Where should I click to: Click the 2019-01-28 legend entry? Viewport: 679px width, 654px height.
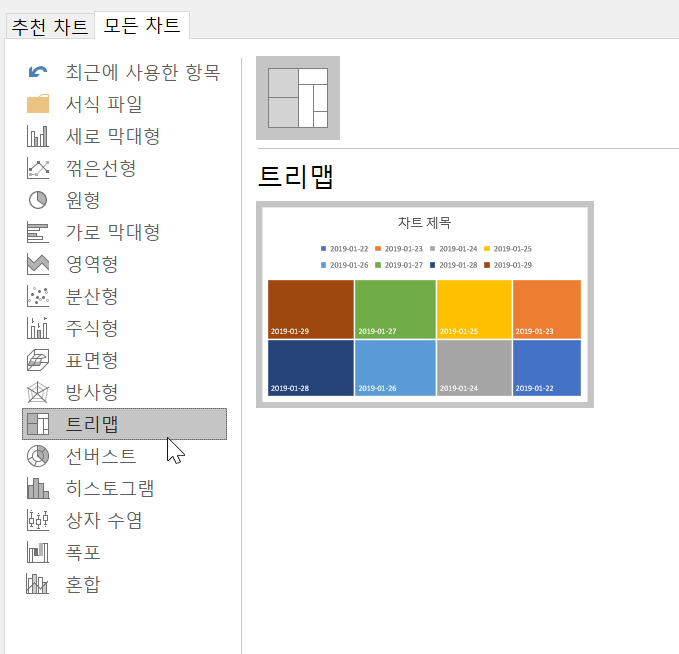click(x=454, y=265)
